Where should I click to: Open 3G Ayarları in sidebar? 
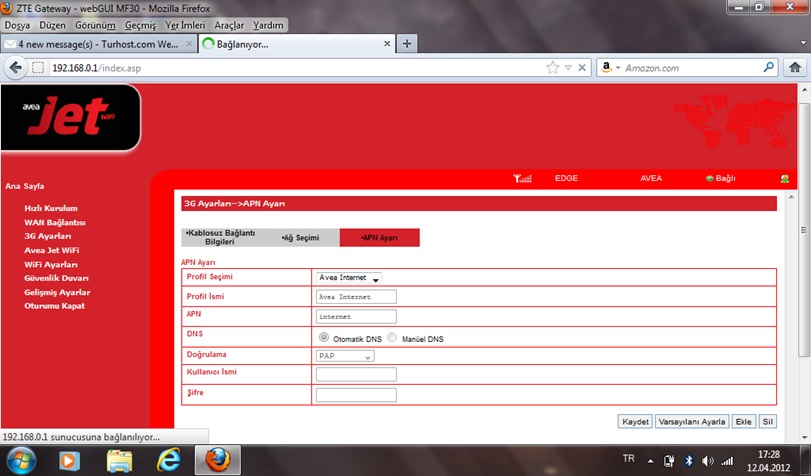point(48,236)
